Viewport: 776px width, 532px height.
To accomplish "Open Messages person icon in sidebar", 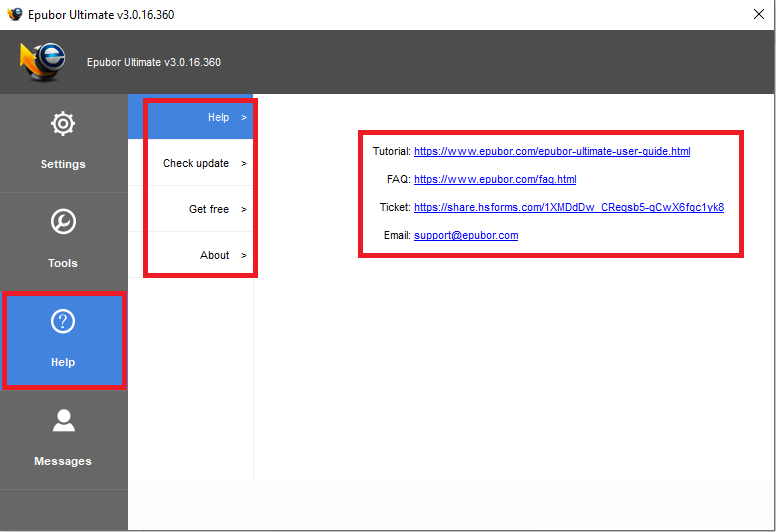I will coord(63,420).
